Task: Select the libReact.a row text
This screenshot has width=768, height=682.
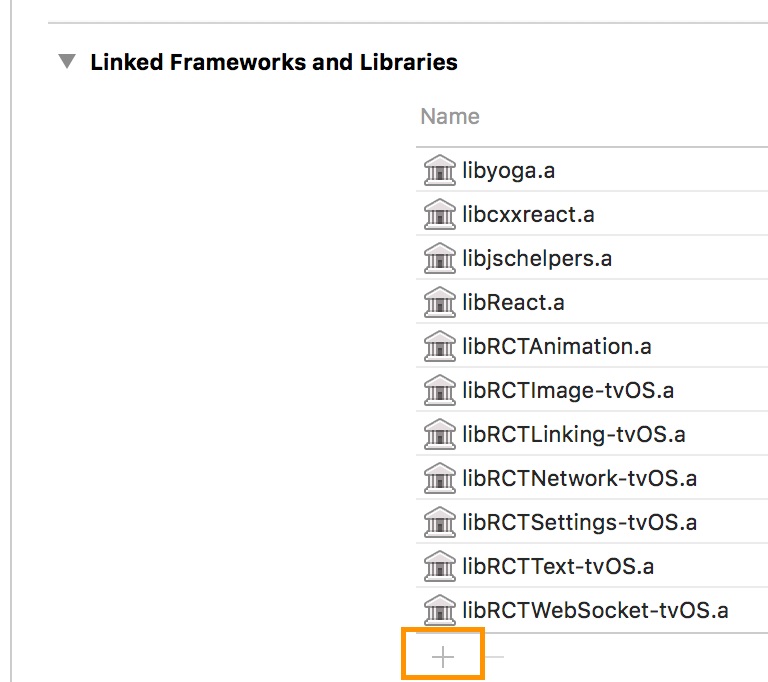Action: click(x=513, y=302)
